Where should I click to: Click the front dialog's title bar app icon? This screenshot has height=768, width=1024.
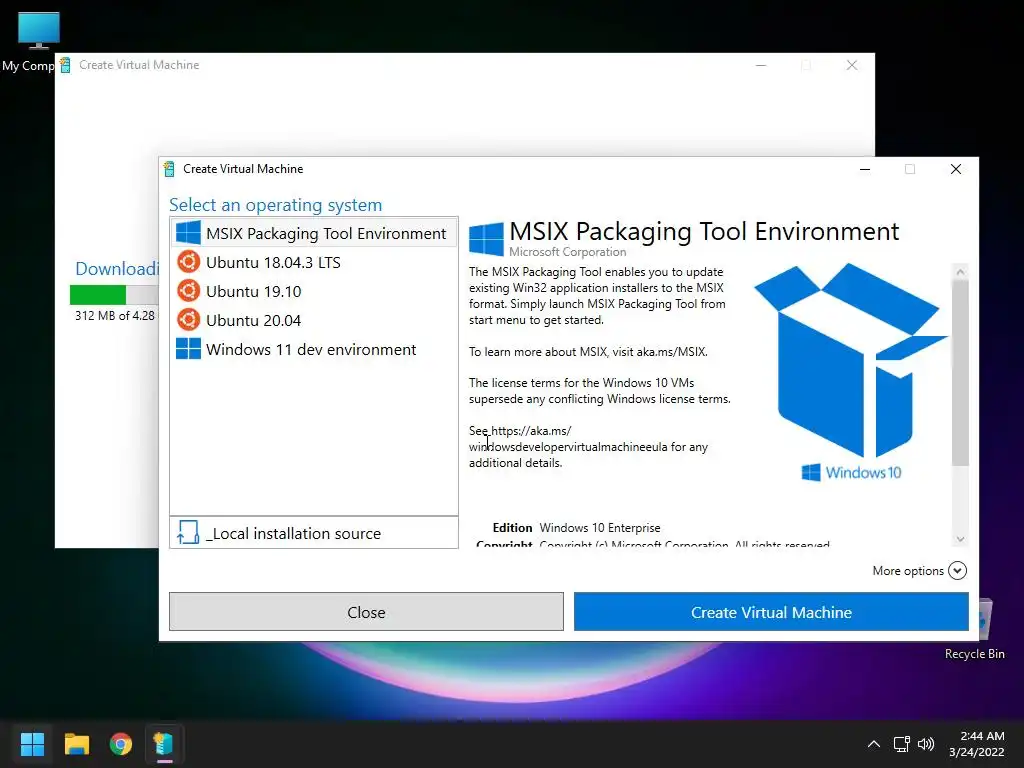coord(169,168)
